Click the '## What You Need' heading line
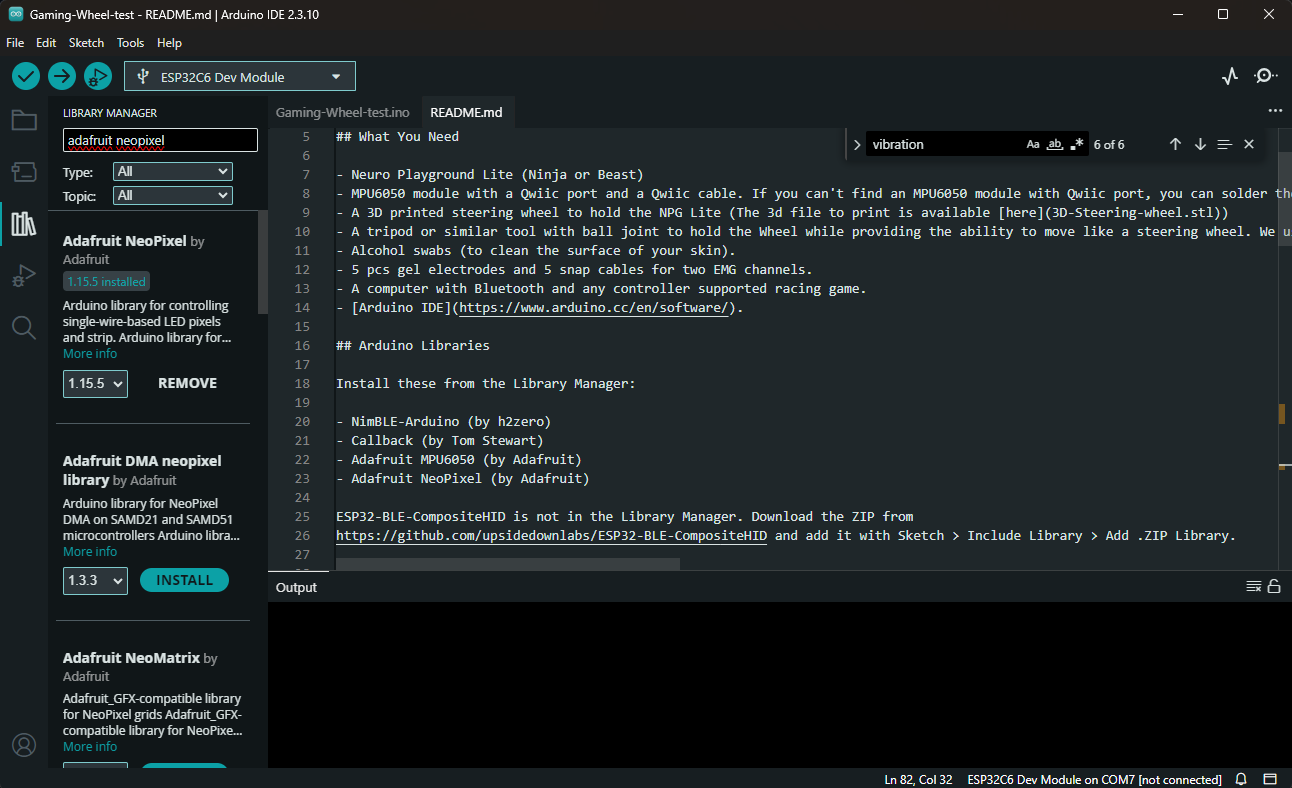The height and width of the screenshot is (788, 1292). [397, 137]
